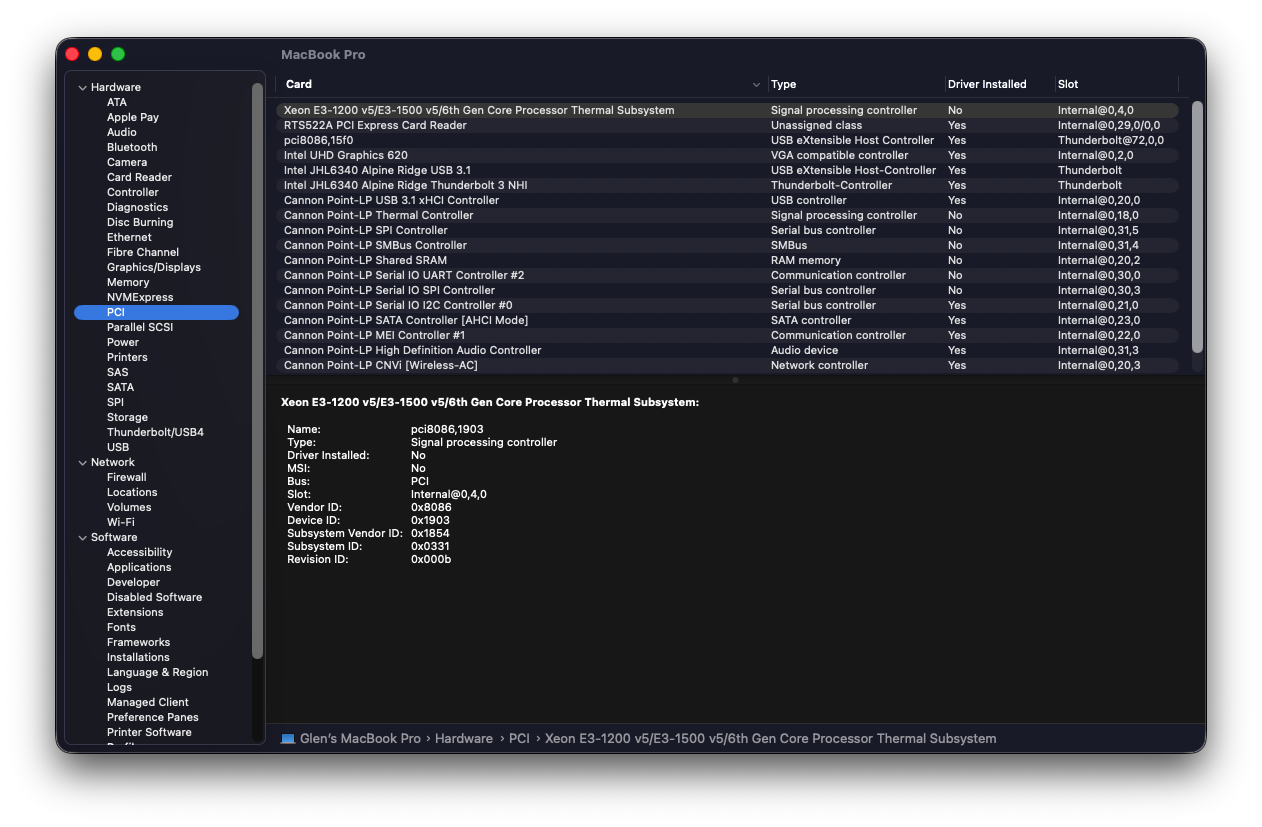Click the Vendor ID value 0x8086
This screenshot has width=1262, height=827.
coord(431,507)
